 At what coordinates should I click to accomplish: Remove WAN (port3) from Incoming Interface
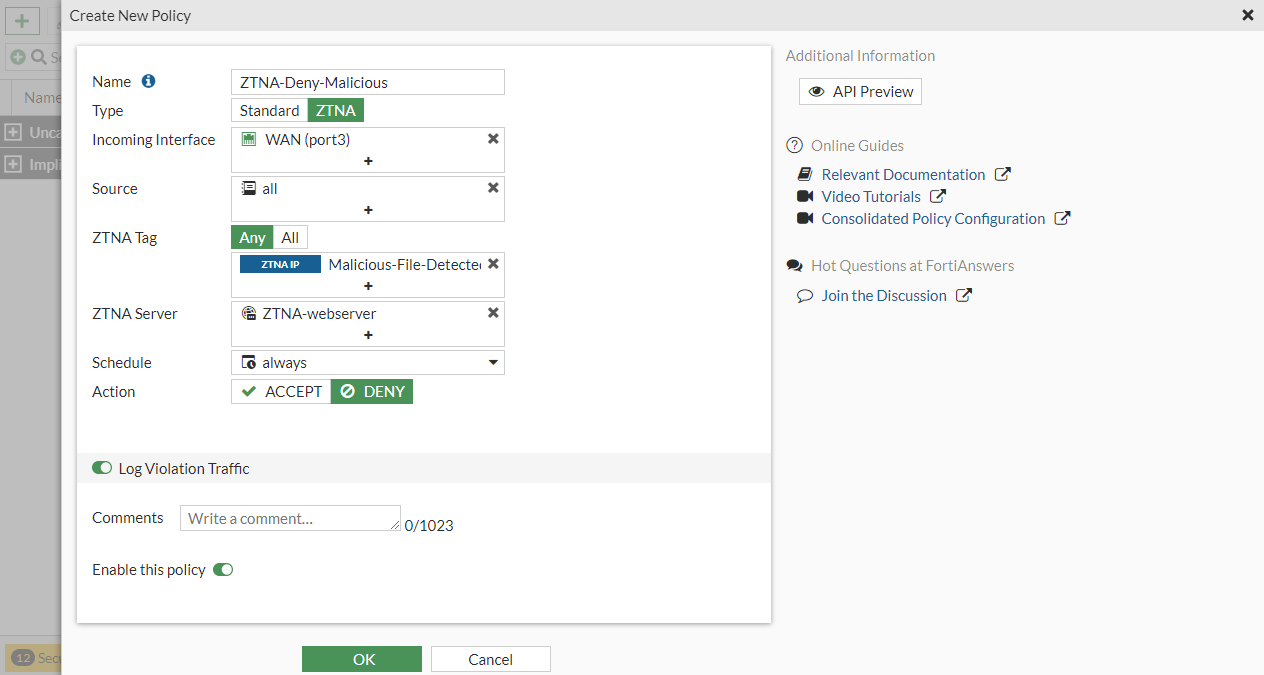pyautogui.click(x=493, y=139)
